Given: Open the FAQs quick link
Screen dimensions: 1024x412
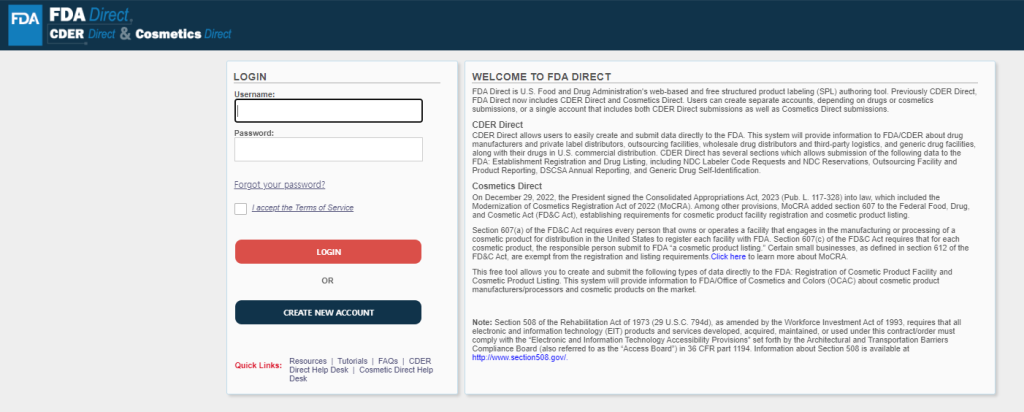Looking at the screenshot, I should 388,361.
